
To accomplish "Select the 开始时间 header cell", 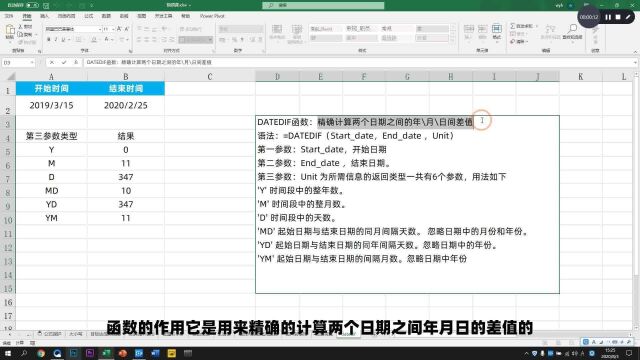I will coord(51,89).
